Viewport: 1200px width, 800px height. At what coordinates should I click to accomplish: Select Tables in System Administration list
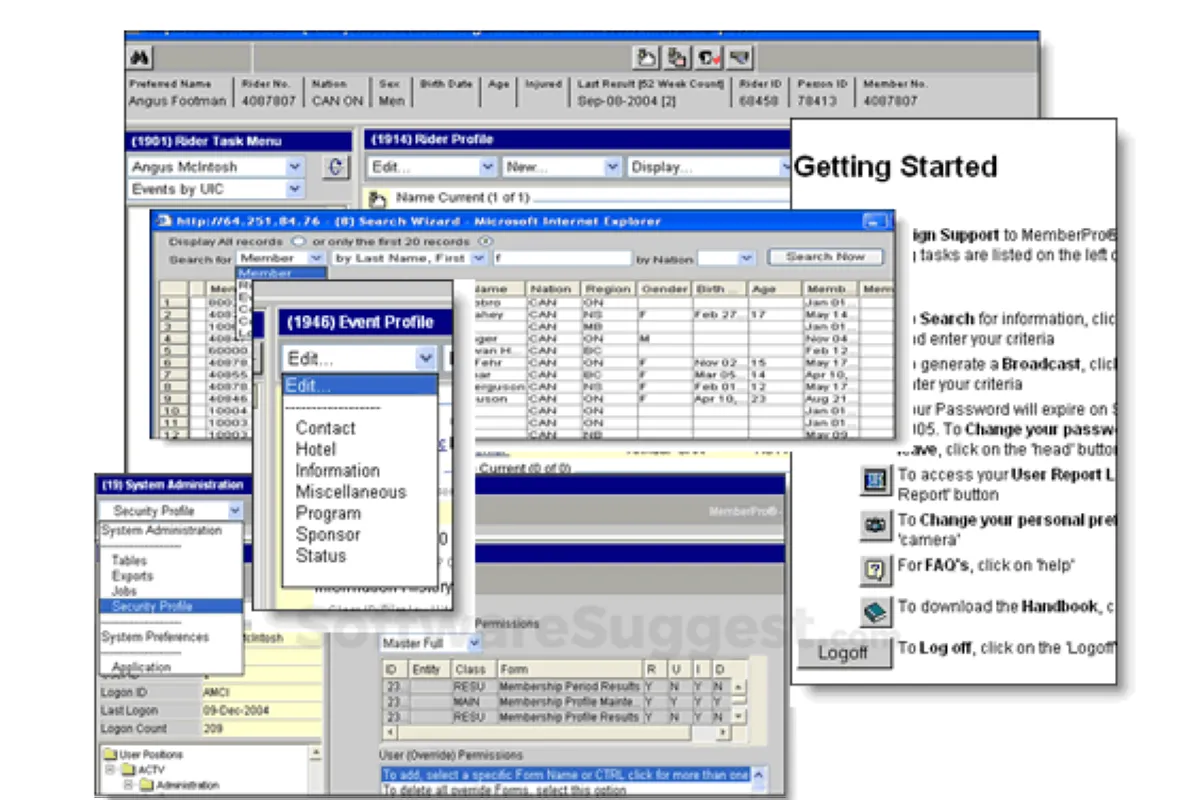129,561
